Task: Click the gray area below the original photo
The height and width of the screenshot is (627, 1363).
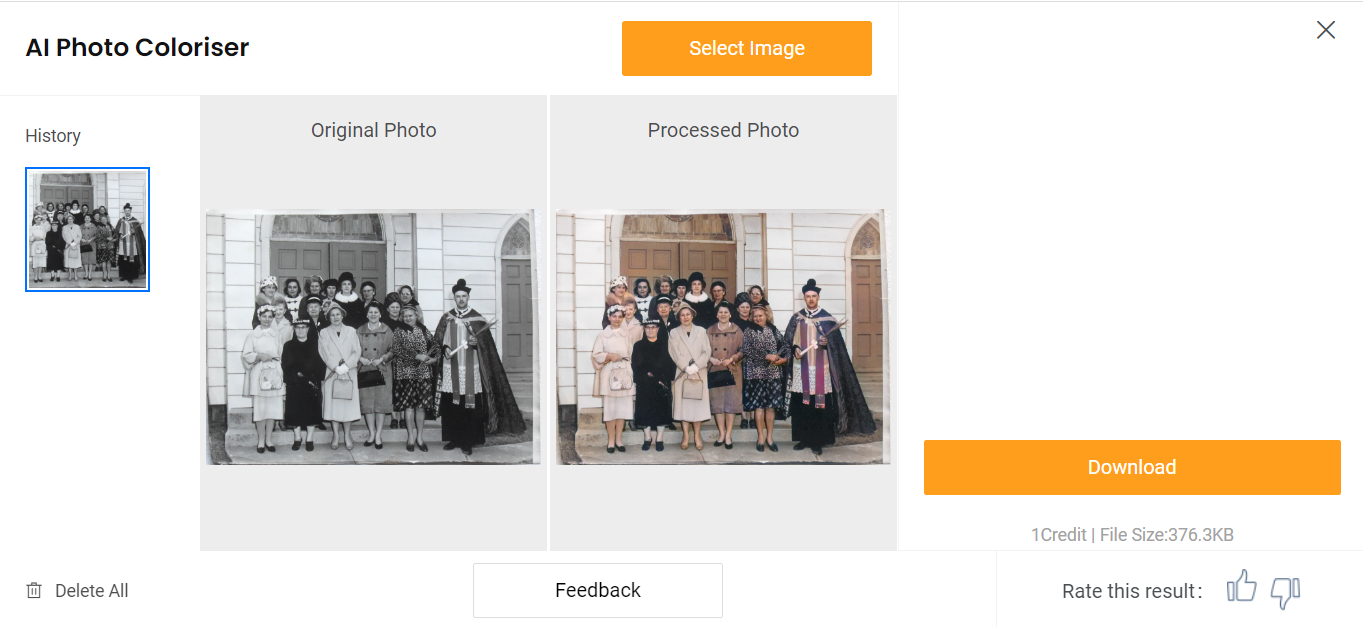Action: point(373,507)
